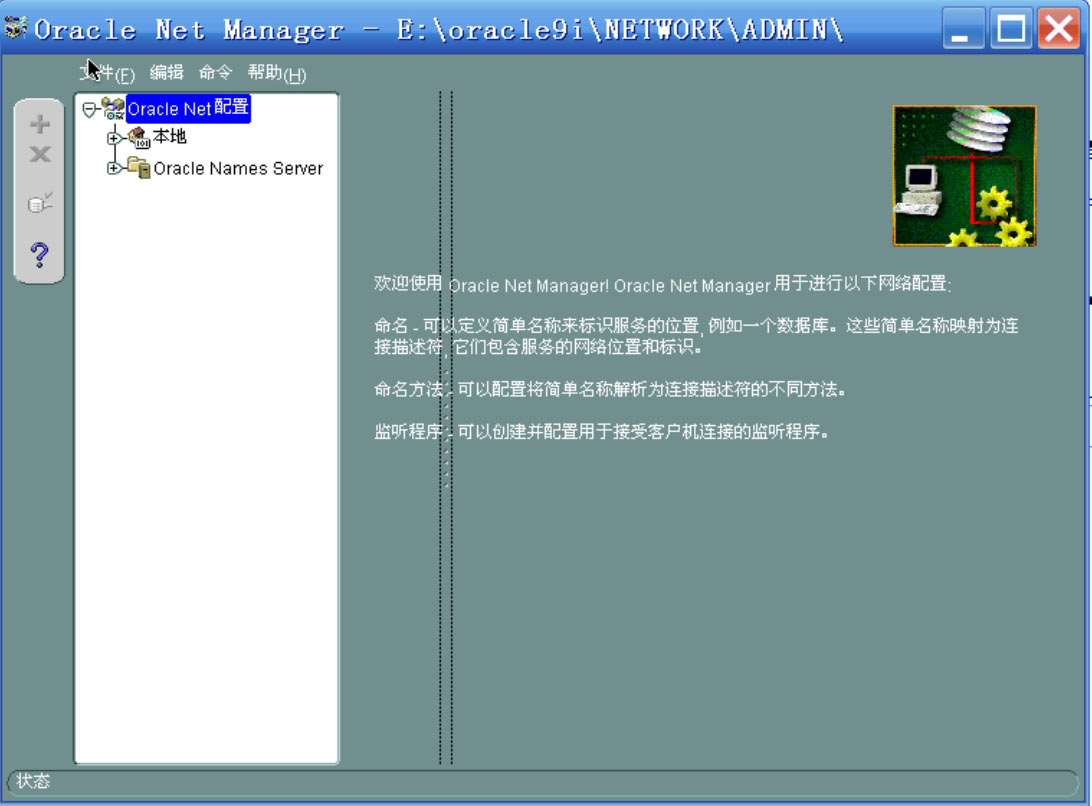The image size is (1092, 806).
Task: Click the green plus create icon
Action: coord(40,124)
